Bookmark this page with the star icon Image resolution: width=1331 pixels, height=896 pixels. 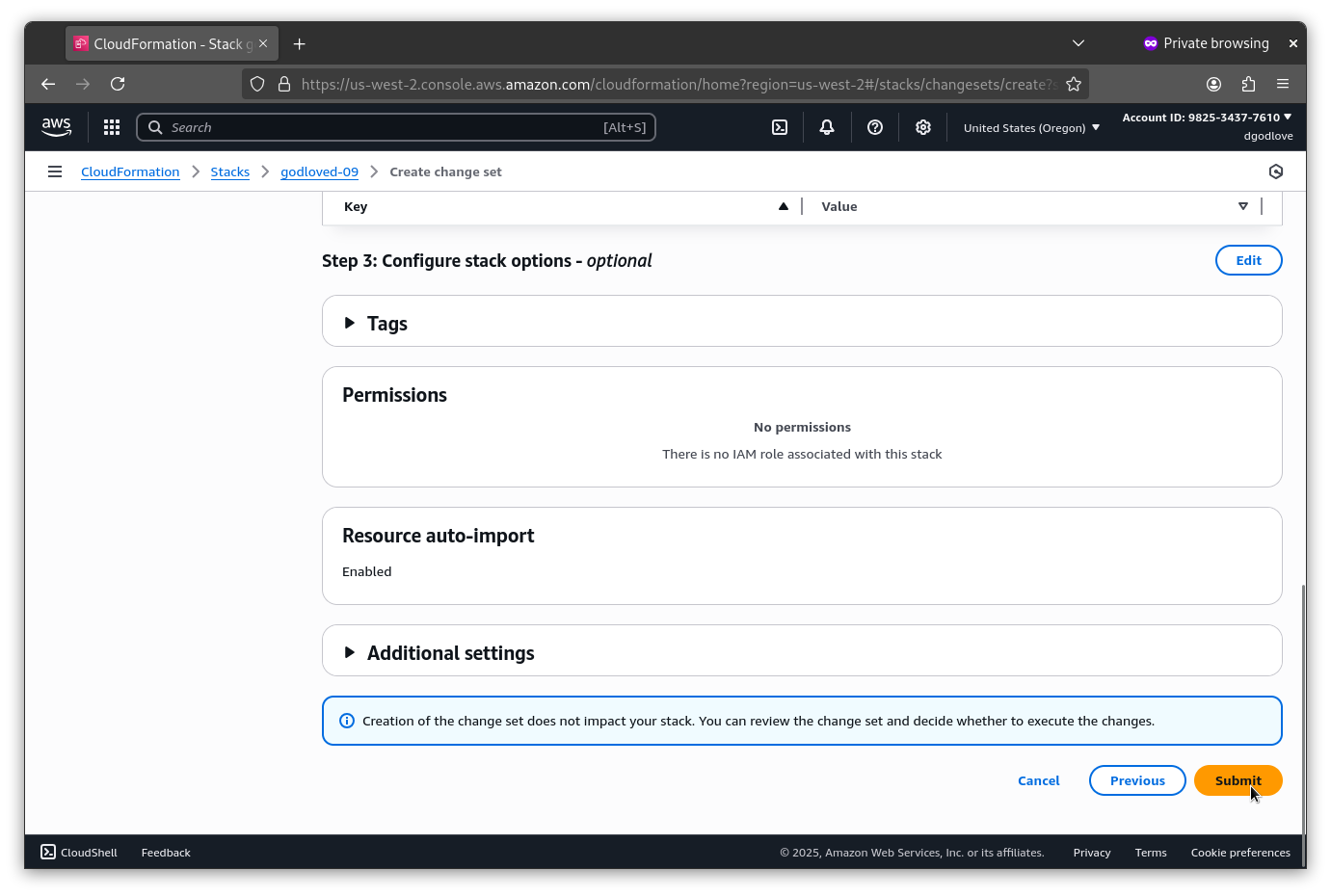tap(1074, 84)
